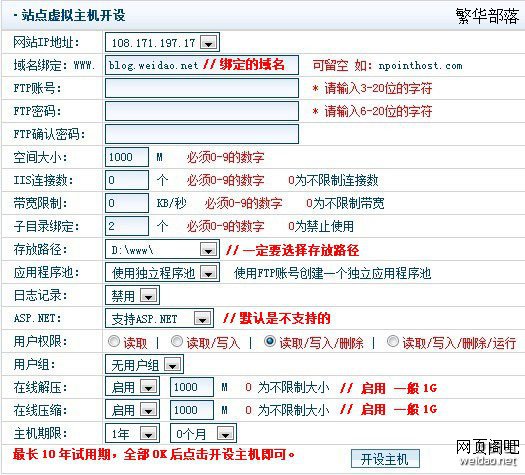This screenshot has height=475, width=525.
Task: Select the 读取/写入 permission radio
Action: (177, 341)
